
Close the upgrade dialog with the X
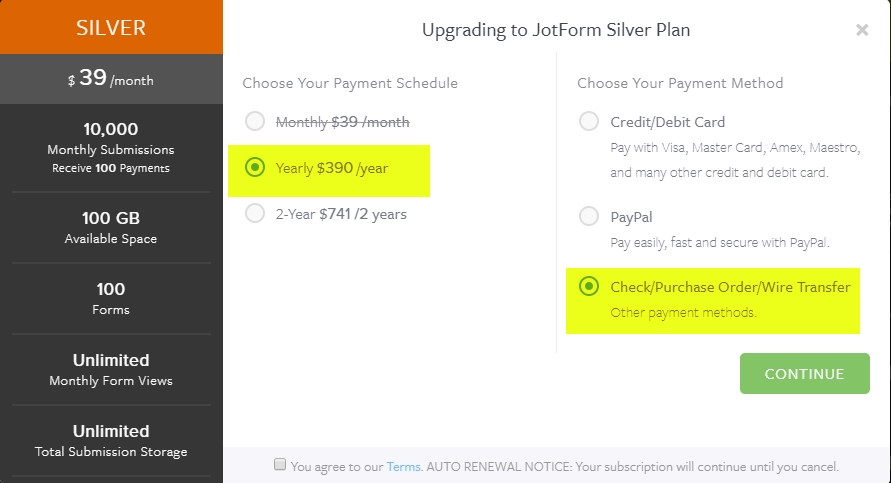(x=862, y=30)
